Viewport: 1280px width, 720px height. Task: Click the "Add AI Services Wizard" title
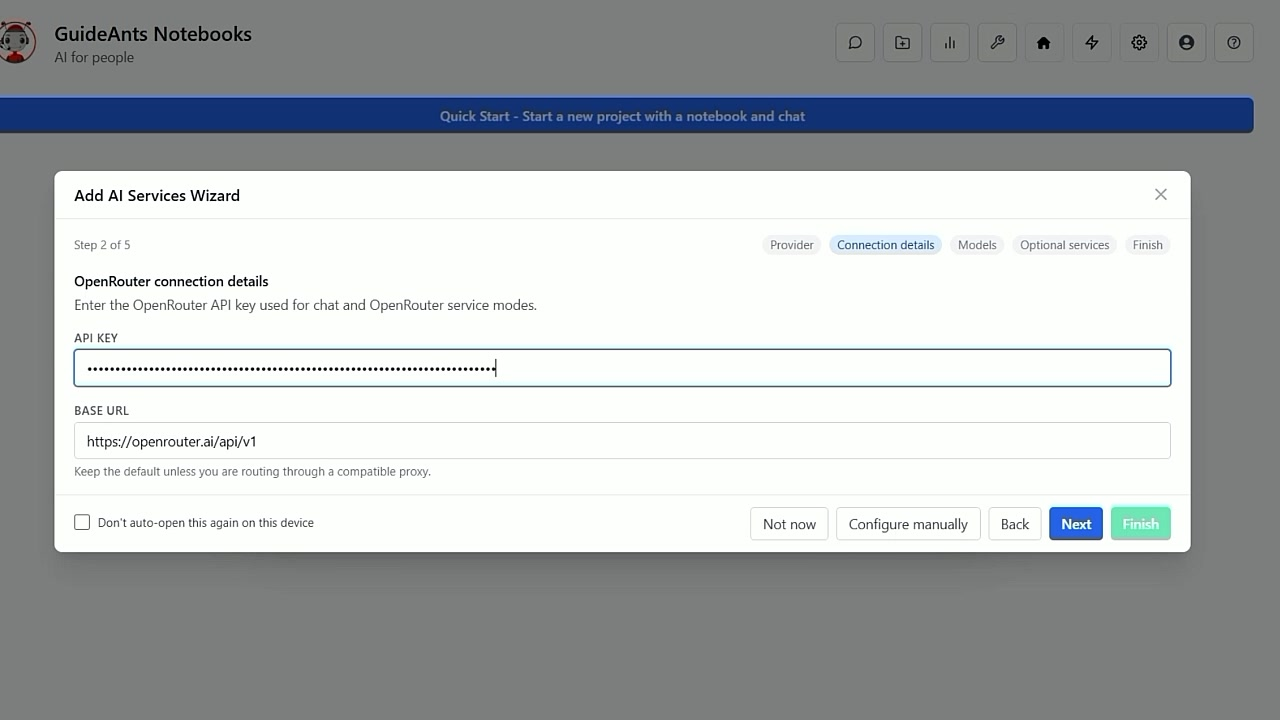[x=157, y=195]
